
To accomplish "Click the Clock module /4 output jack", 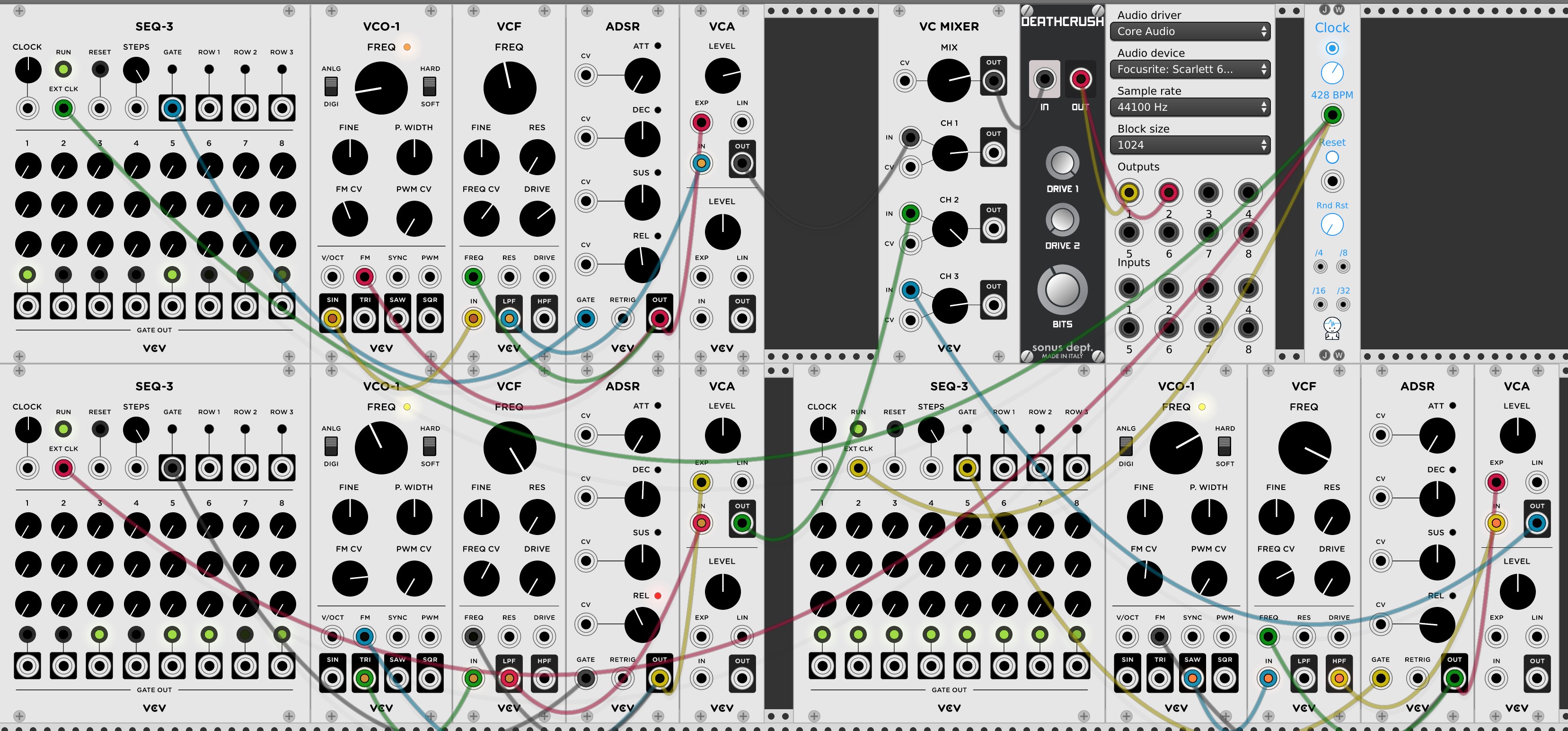I will pyautogui.click(x=1320, y=267).
